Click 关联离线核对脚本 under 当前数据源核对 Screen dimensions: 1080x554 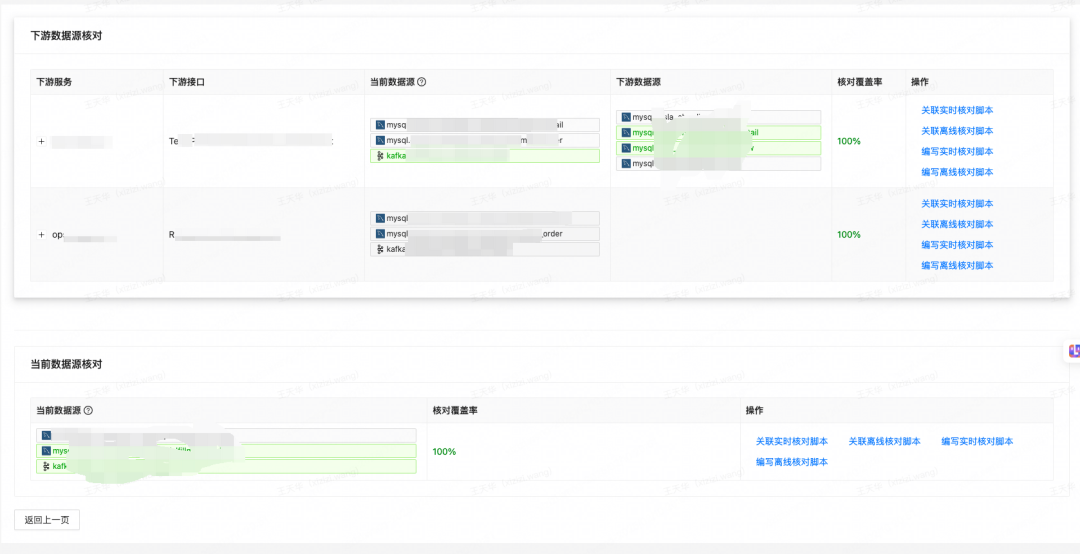pos(884,442)
